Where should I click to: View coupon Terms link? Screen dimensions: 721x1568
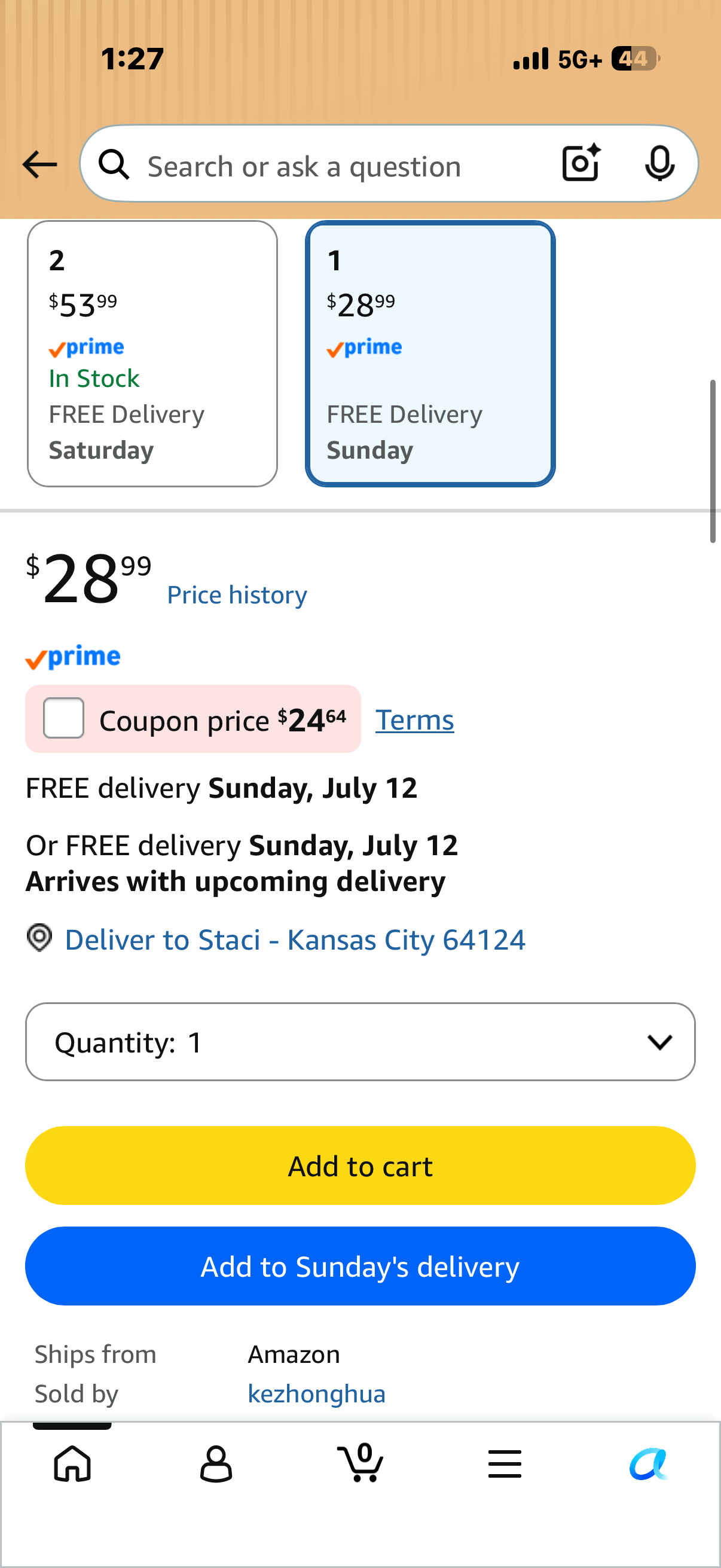tap(414, 720)
